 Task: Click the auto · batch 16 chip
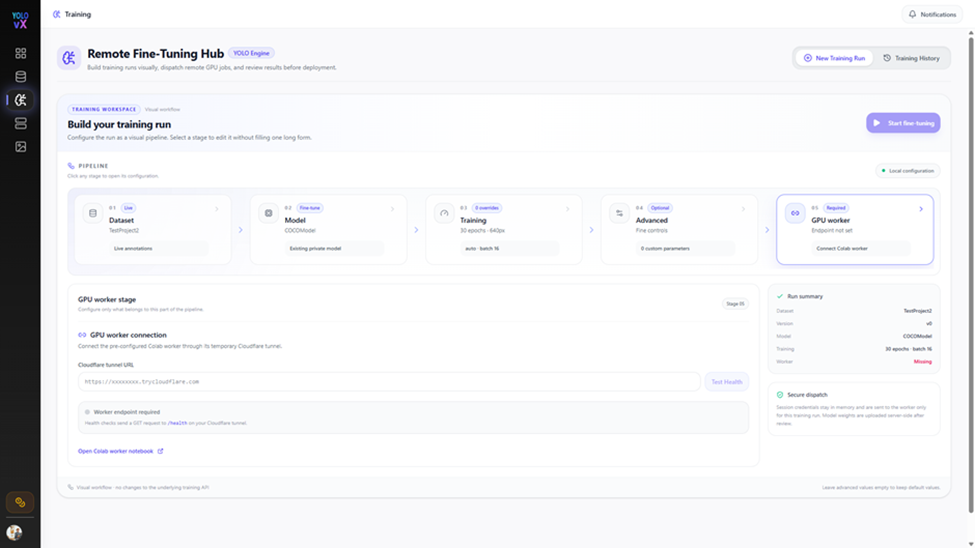(510, 248)
